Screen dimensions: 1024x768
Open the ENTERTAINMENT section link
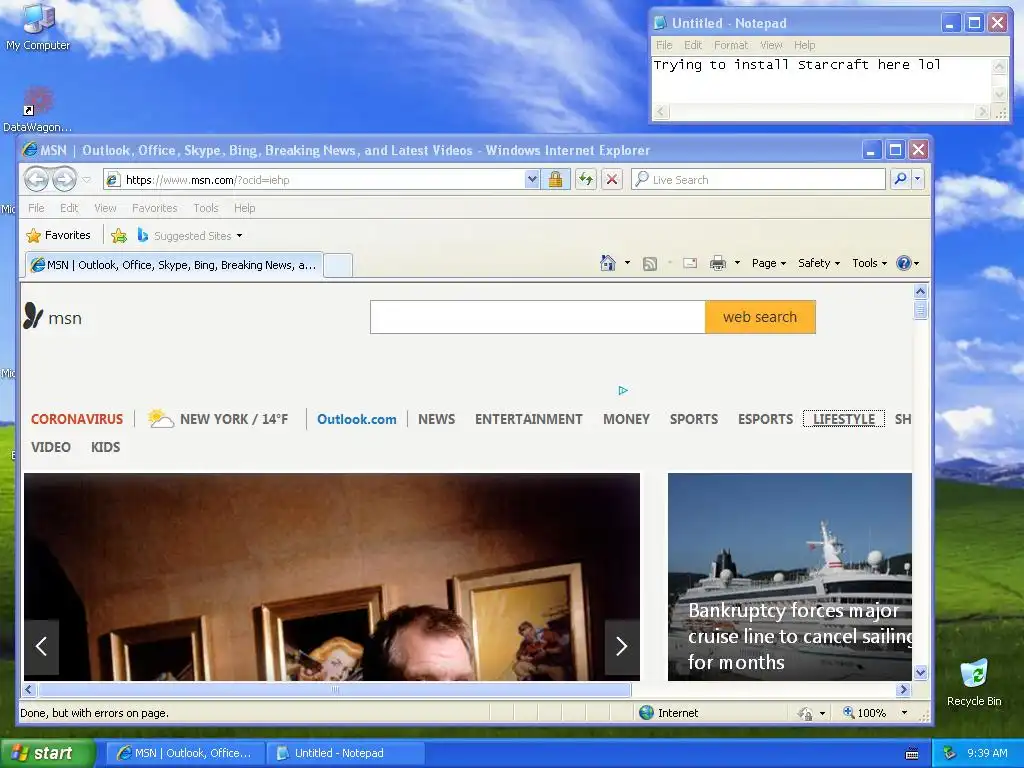click(528, 419)
